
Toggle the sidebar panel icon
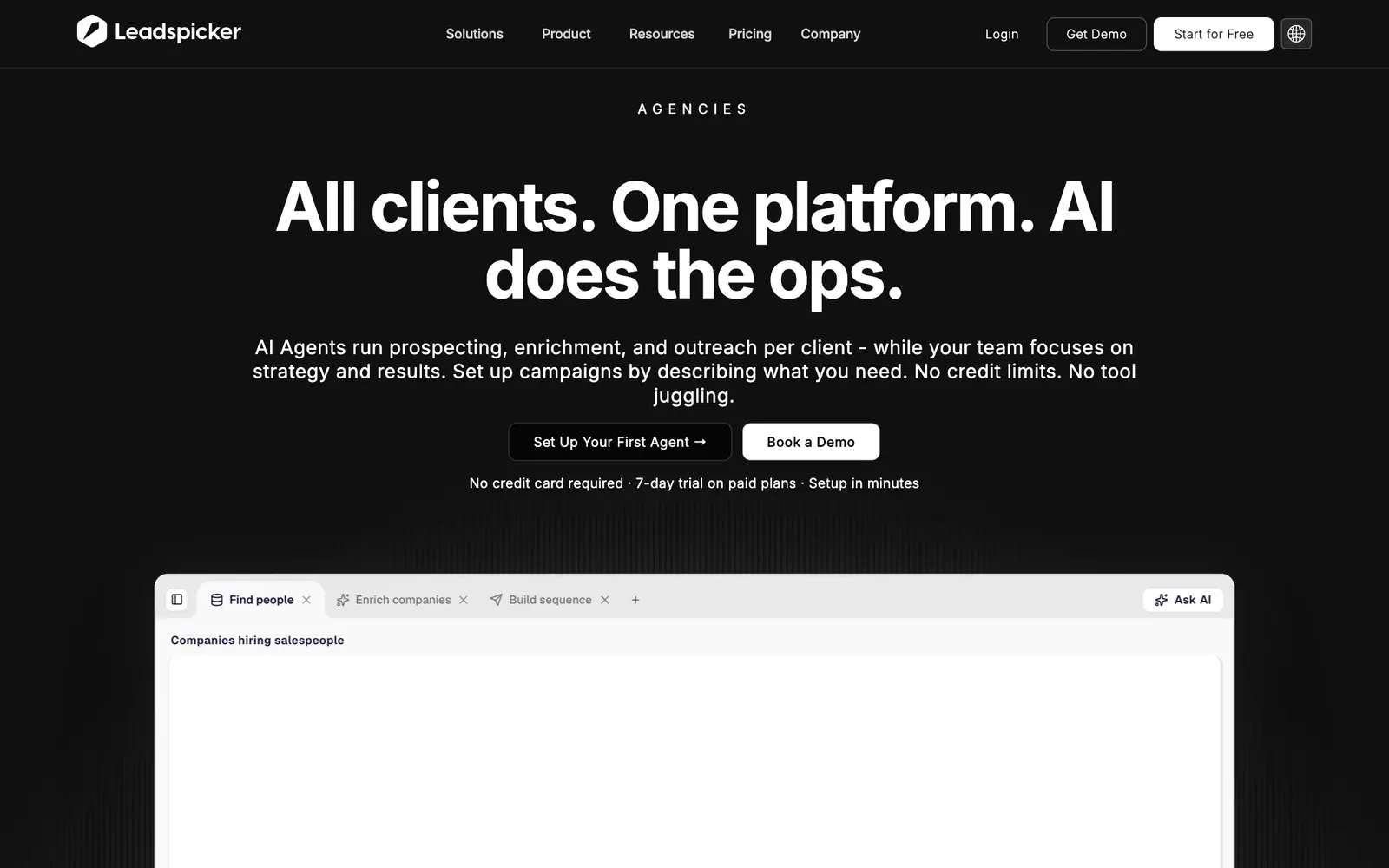(x=177, y=600)
